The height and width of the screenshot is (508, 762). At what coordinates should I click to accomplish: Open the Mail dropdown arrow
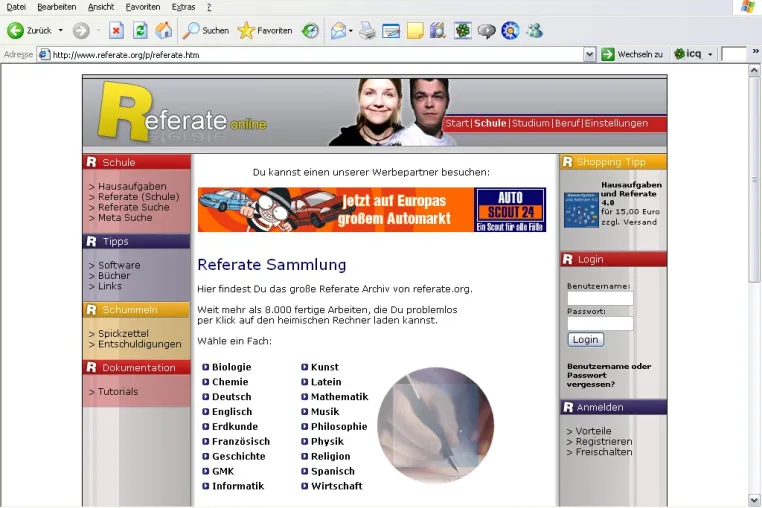(x=350, y=31)
